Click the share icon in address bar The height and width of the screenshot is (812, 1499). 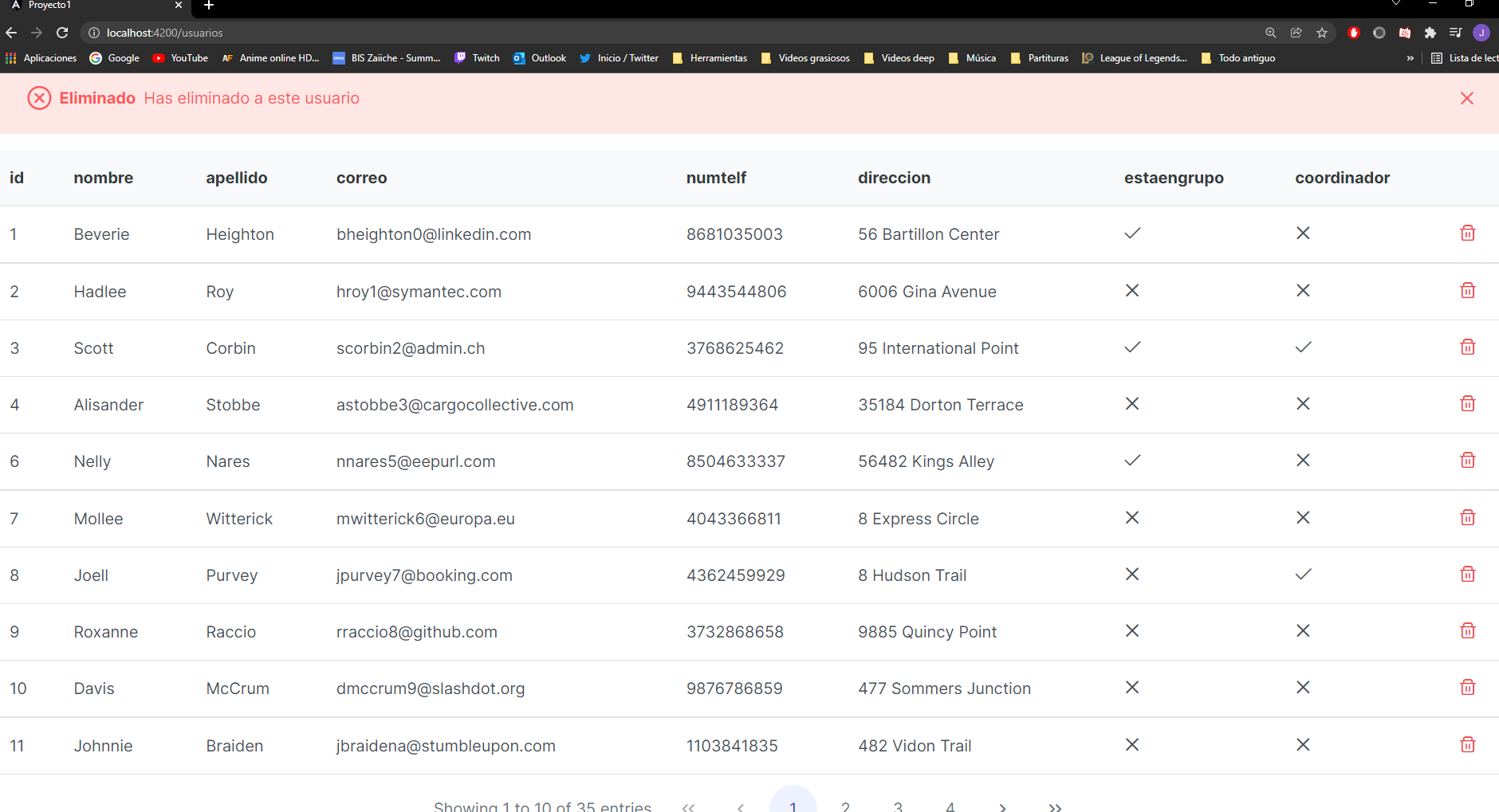pos(1296,33)
